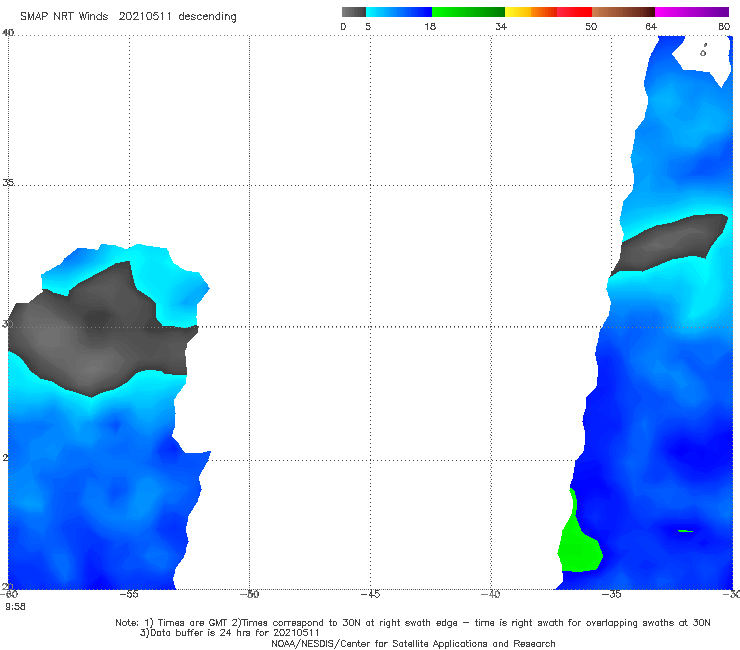The width and height of the screenshot is (740, 650).
Task: Click the longitude label '-40' on bottom axis
Action: click(x=490, y=594)
